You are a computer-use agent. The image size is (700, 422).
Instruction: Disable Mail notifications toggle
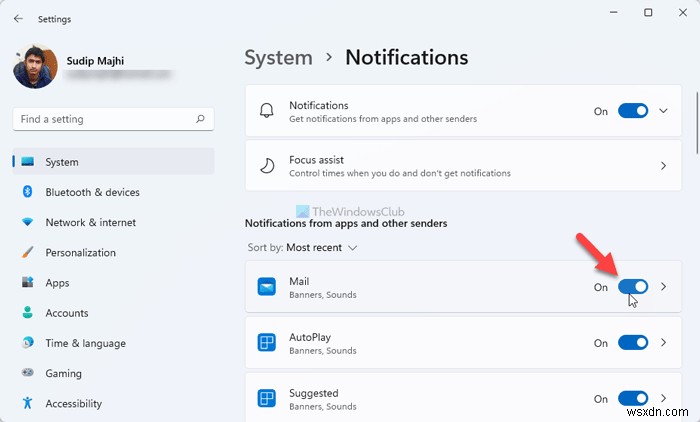click(x=633, y=287)
